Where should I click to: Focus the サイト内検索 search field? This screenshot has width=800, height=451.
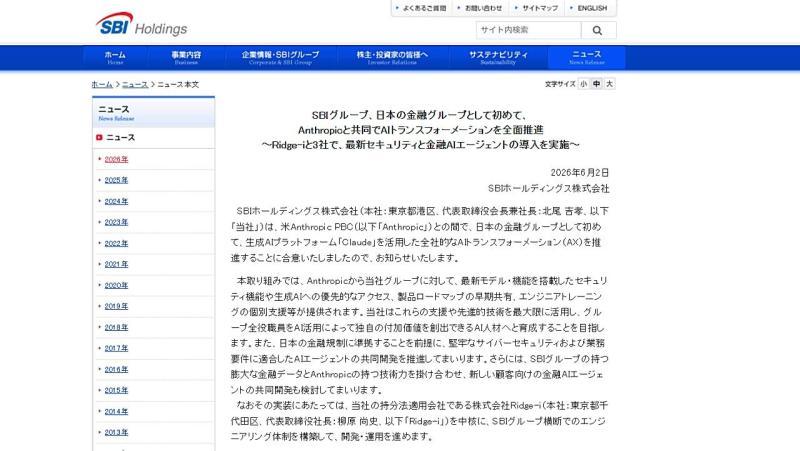529,30
